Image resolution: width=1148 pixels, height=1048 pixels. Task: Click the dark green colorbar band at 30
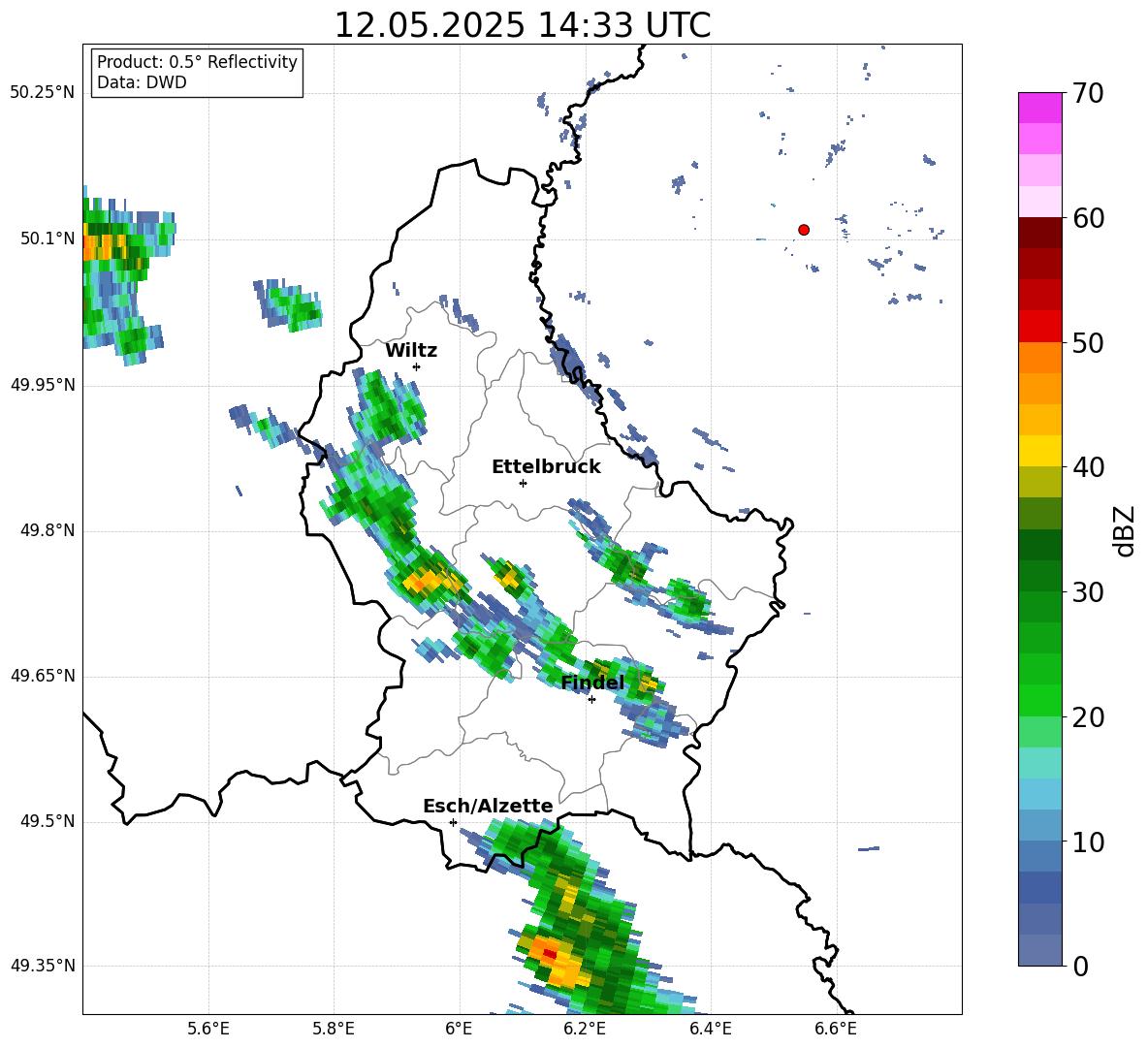[x=1039, y=576]
